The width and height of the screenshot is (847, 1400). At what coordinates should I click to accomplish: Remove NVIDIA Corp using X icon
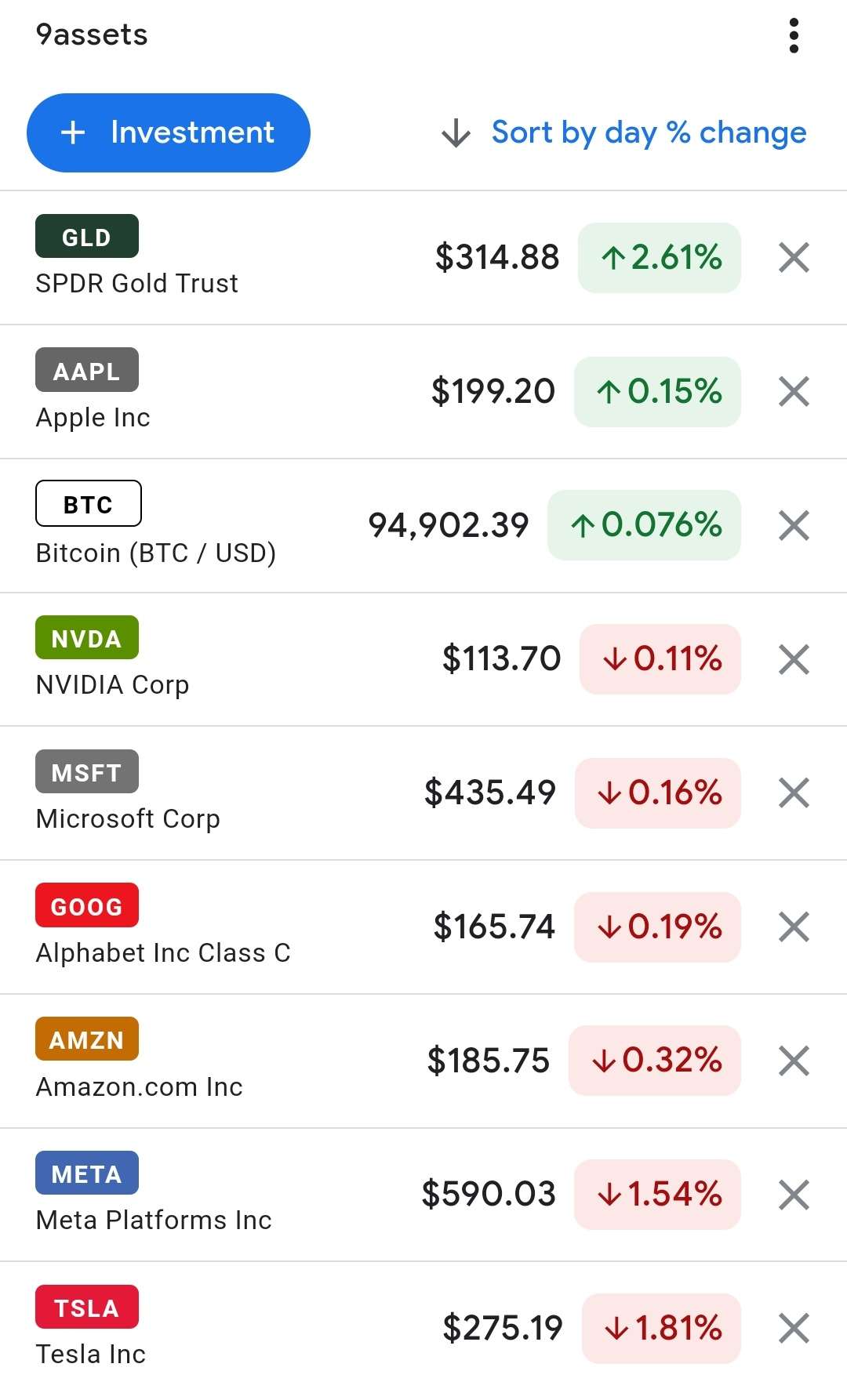794,659
